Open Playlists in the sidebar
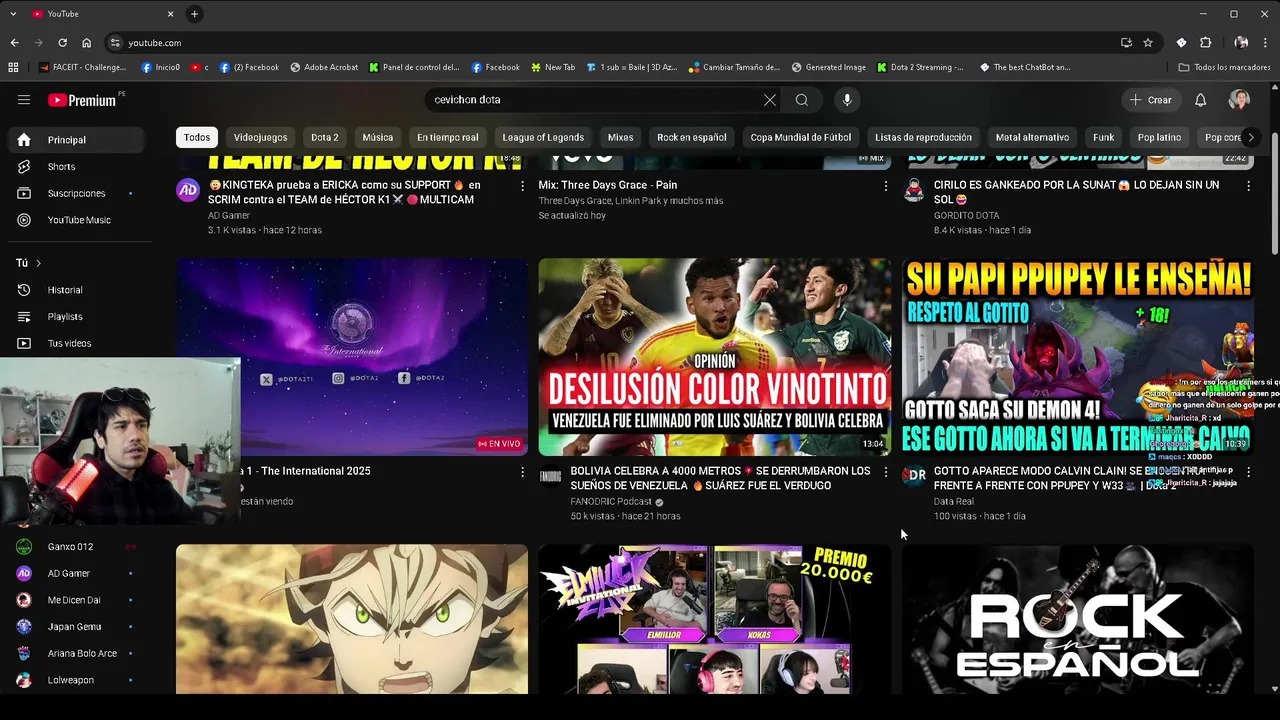Image resolution: width=1280 pixels, height=720 pixels. [x=76, y=317]
